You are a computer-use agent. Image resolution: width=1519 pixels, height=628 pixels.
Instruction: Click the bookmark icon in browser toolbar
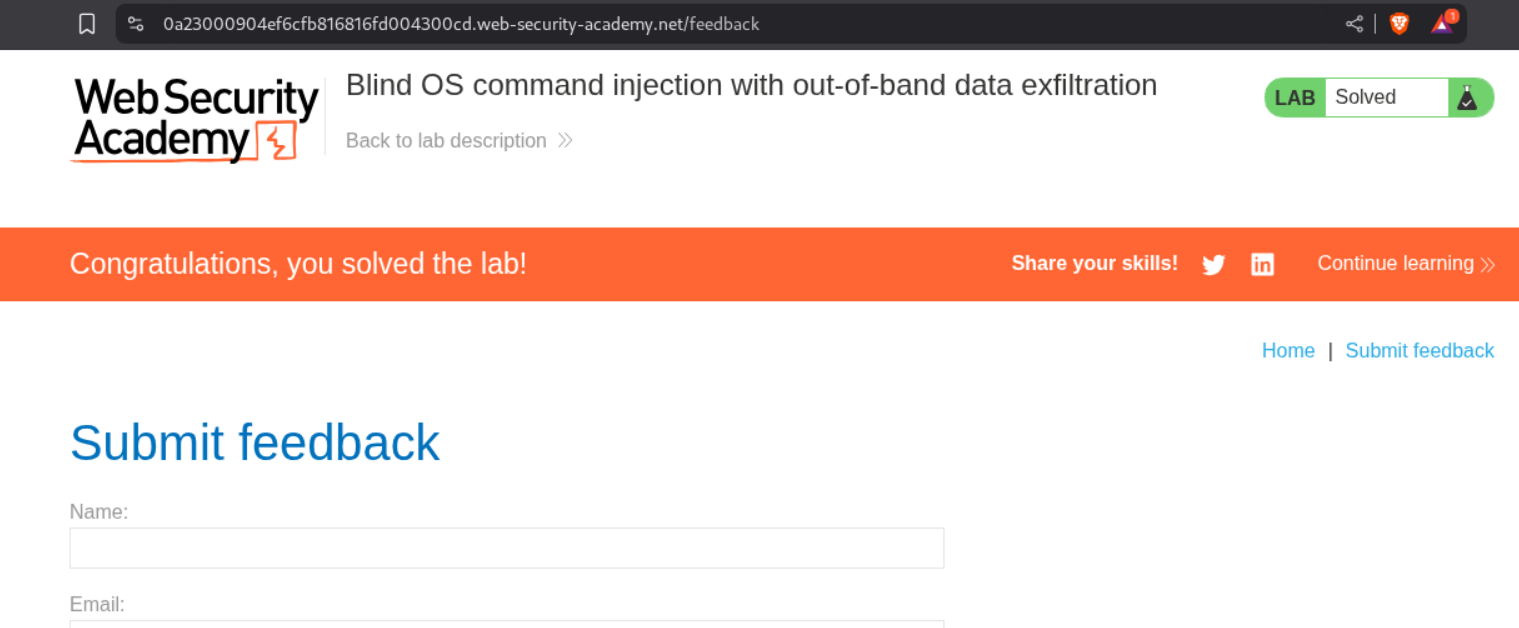point(87,24)
